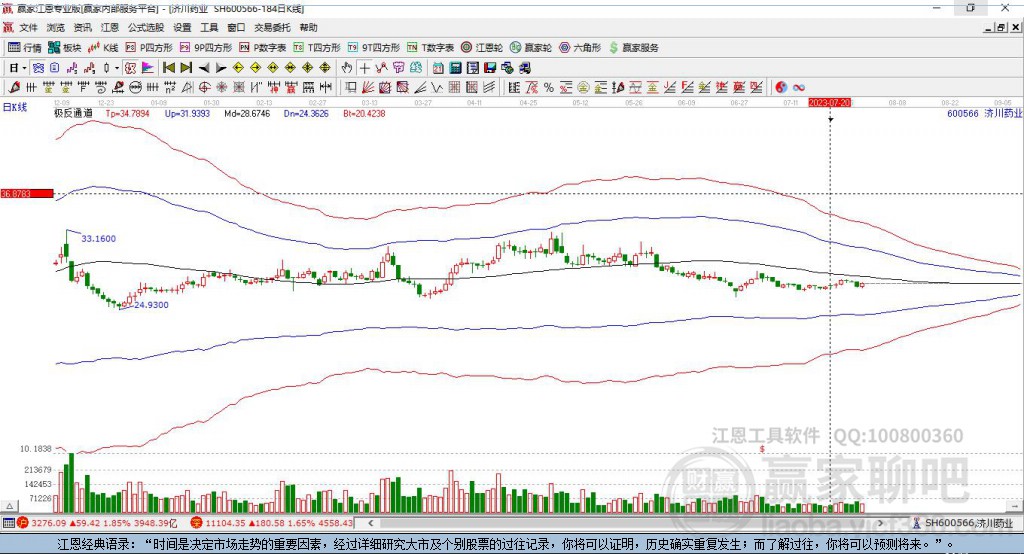Open the calendar icon showing 21
Viewport: 1024px width, 554px height.
[x=438, y=68]
